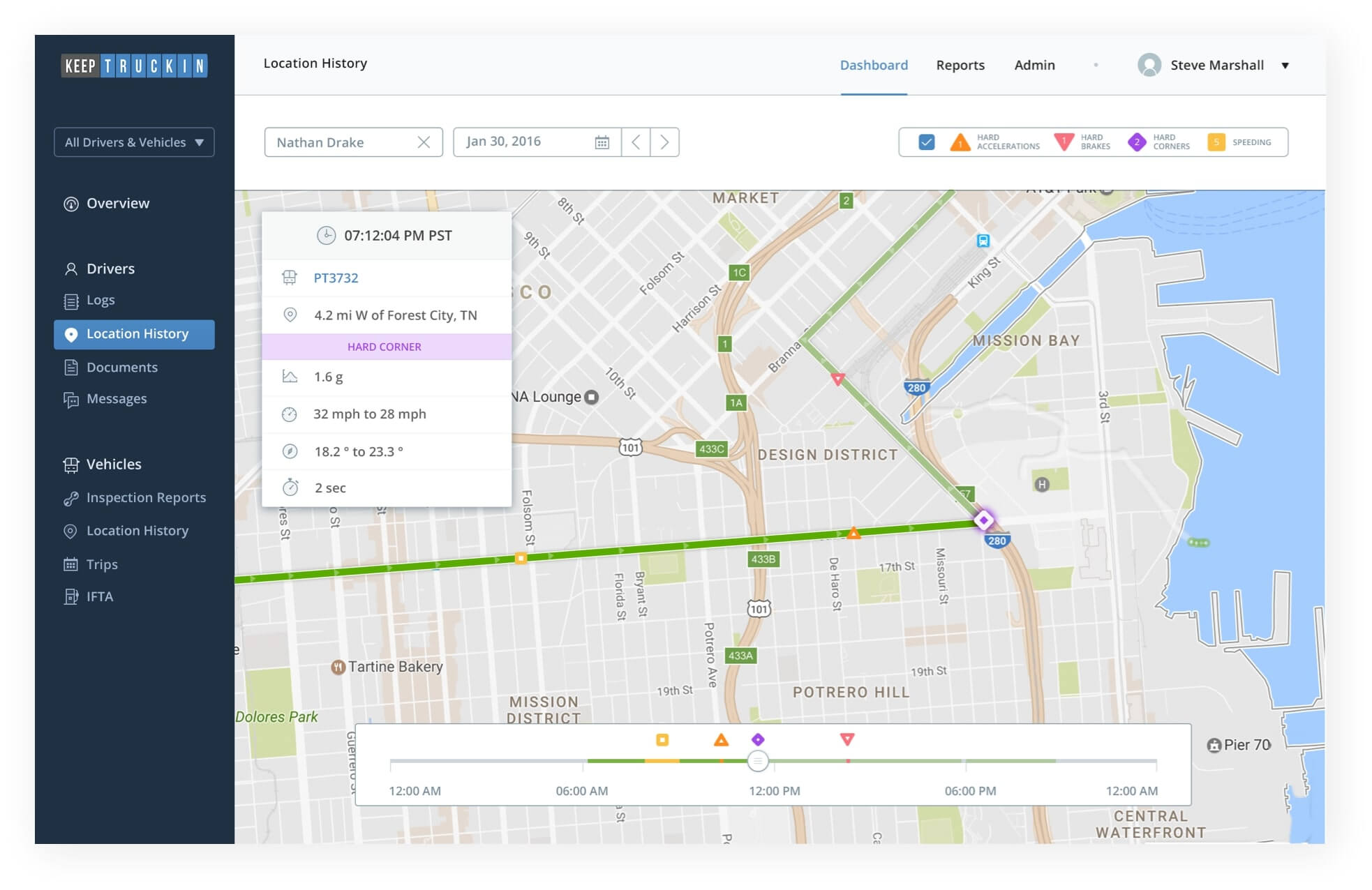
Task: Select the Inspection Reports icon
Action: point(70,497)
